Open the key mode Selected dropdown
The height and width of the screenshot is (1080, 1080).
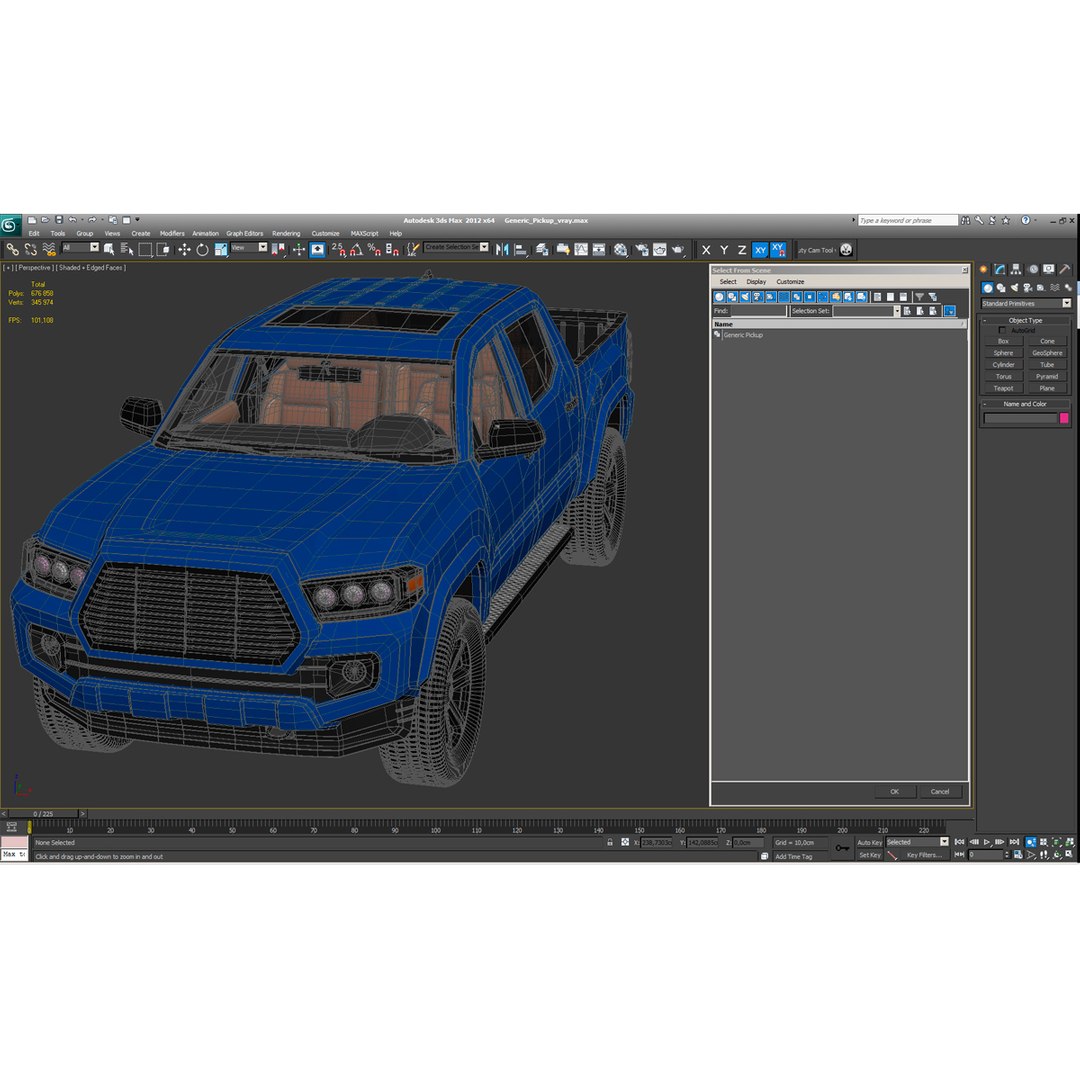point(917,842)
